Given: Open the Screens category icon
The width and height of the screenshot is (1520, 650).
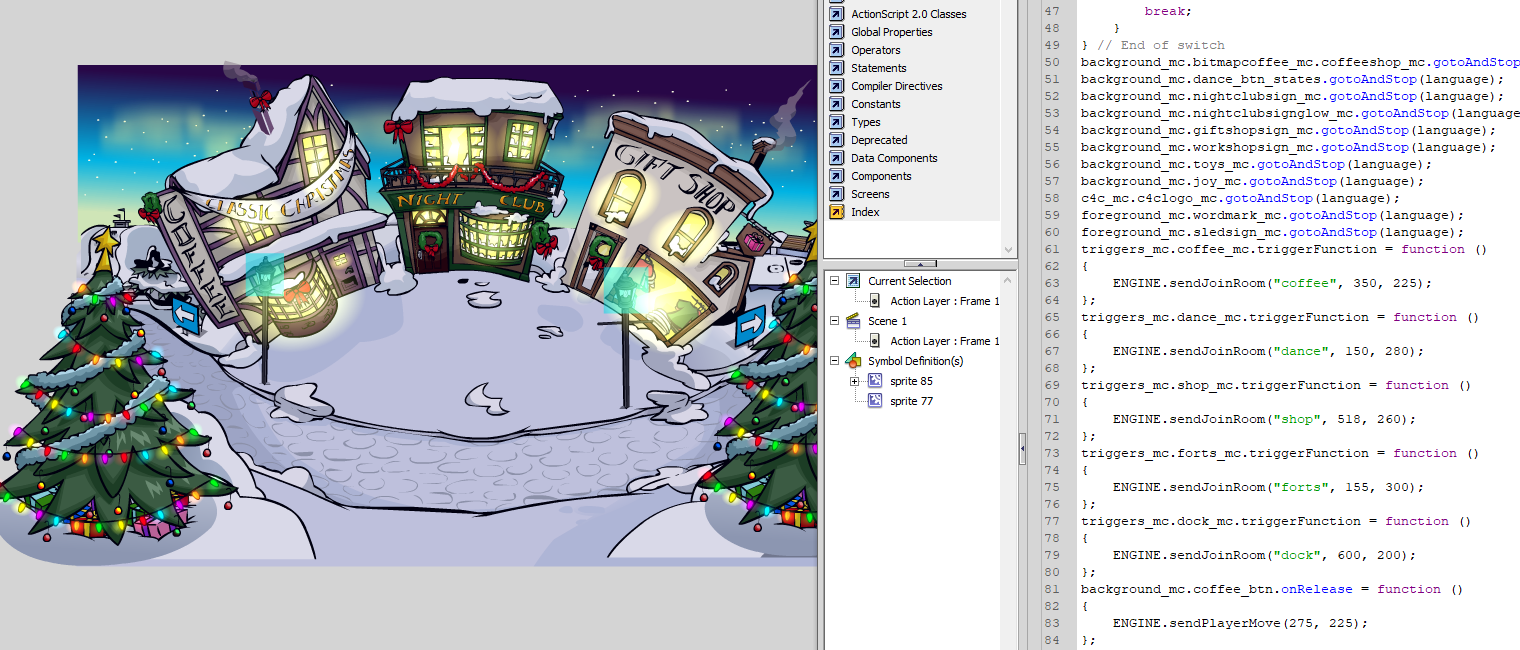Looking at the screenshot, I should [x=836, y=194].
